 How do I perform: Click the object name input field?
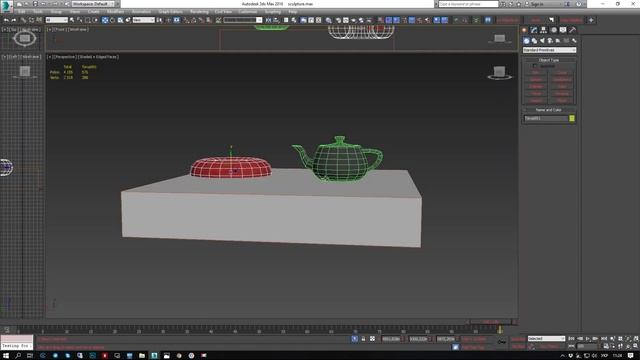coord(546,118)
